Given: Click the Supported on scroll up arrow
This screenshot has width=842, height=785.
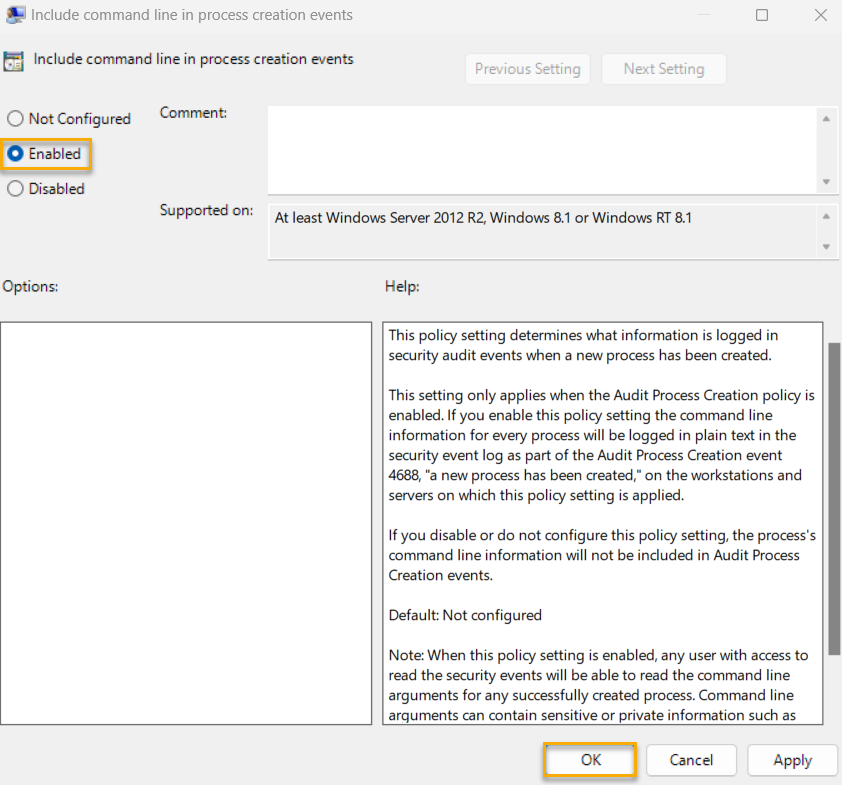Looking at the screenshot, I should point(826,217).
